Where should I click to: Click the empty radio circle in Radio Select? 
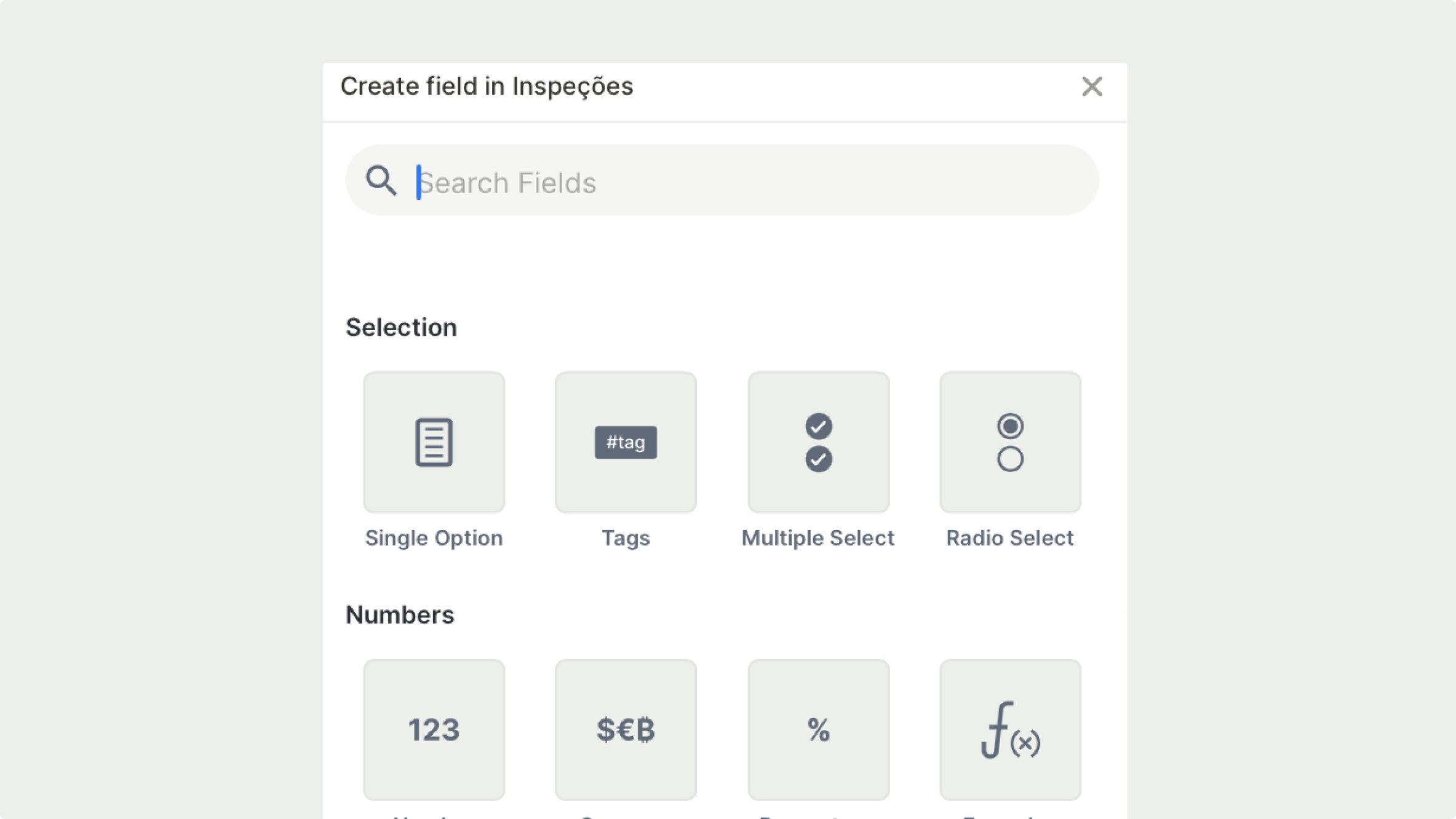[1010, 459]
